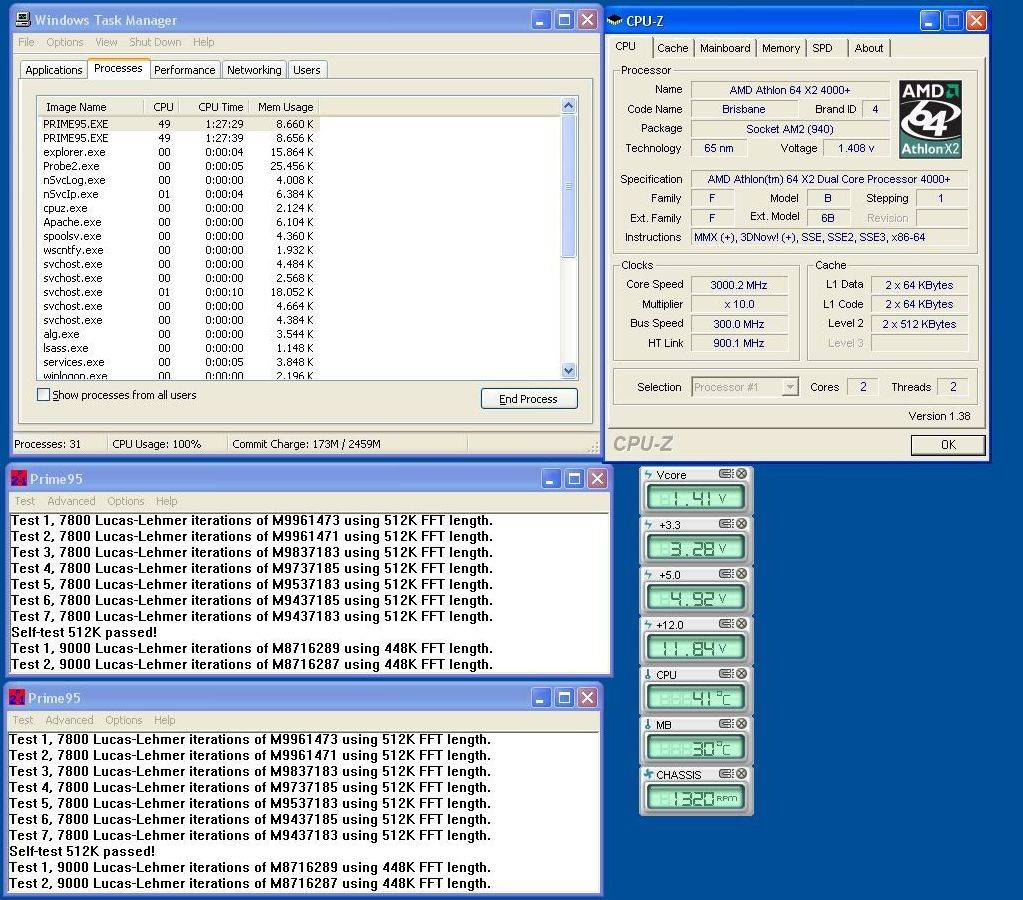The image size is (1023, 900).
Task: Close the CHASSIS fan sensor panel
Action: click(742, 773)
